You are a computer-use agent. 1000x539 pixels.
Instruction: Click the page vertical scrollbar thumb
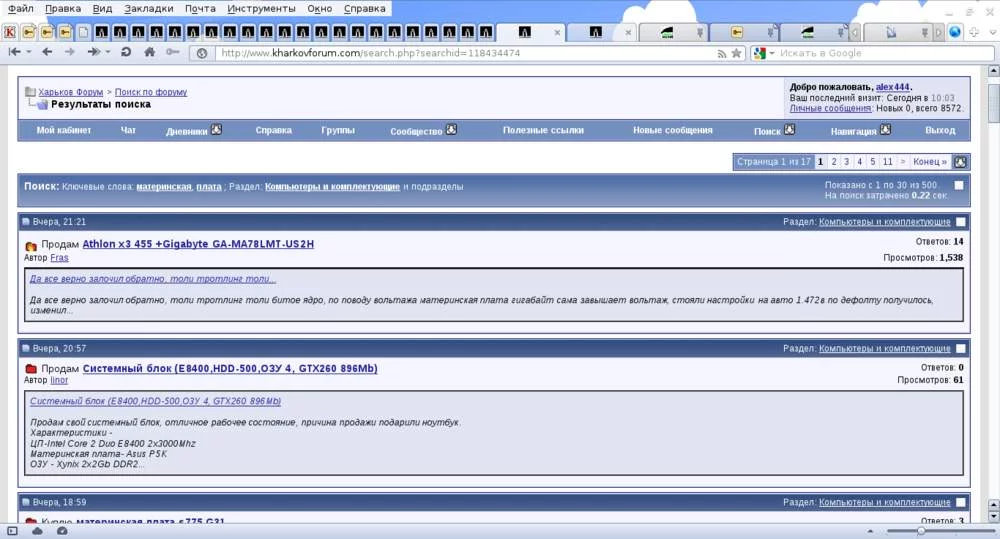coord(994,102)
